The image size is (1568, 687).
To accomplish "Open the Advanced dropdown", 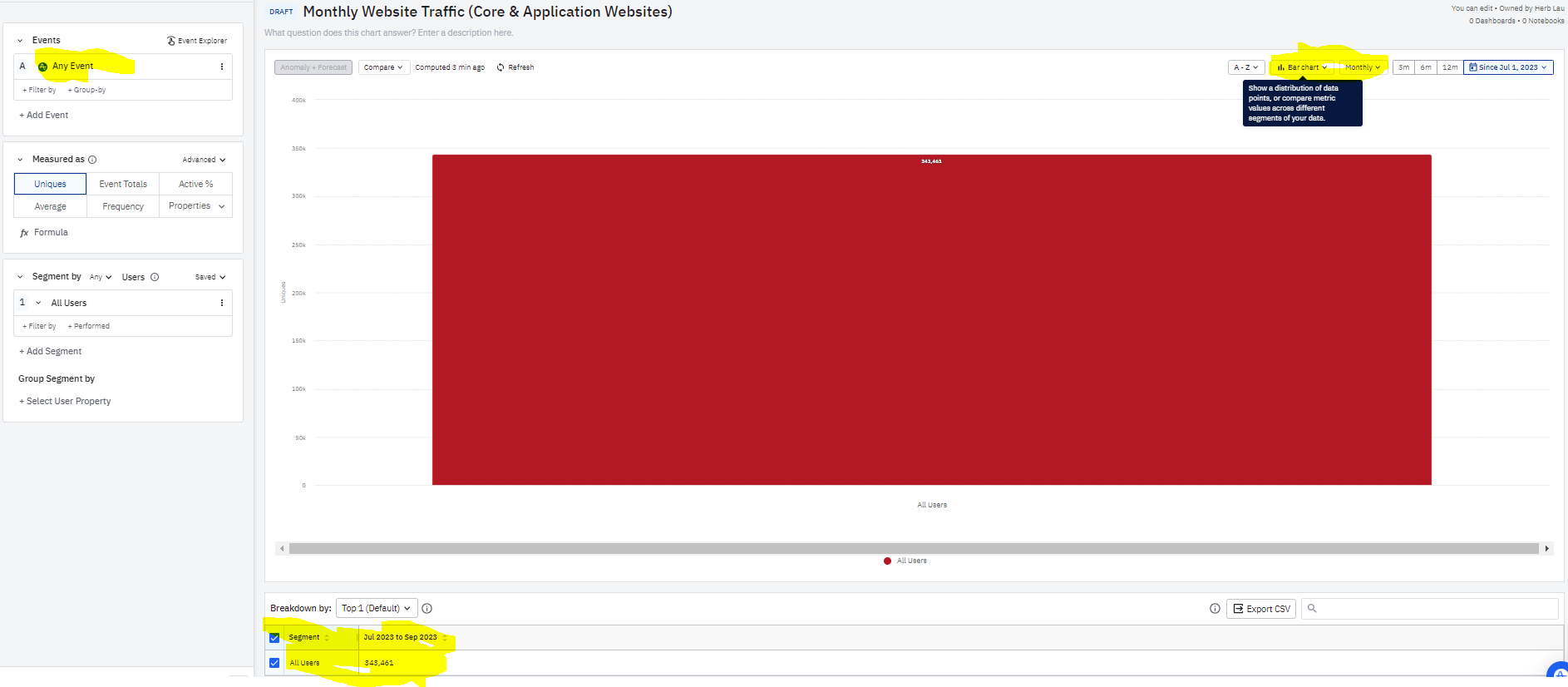I will pyautogui.click(x=204, y=160).
